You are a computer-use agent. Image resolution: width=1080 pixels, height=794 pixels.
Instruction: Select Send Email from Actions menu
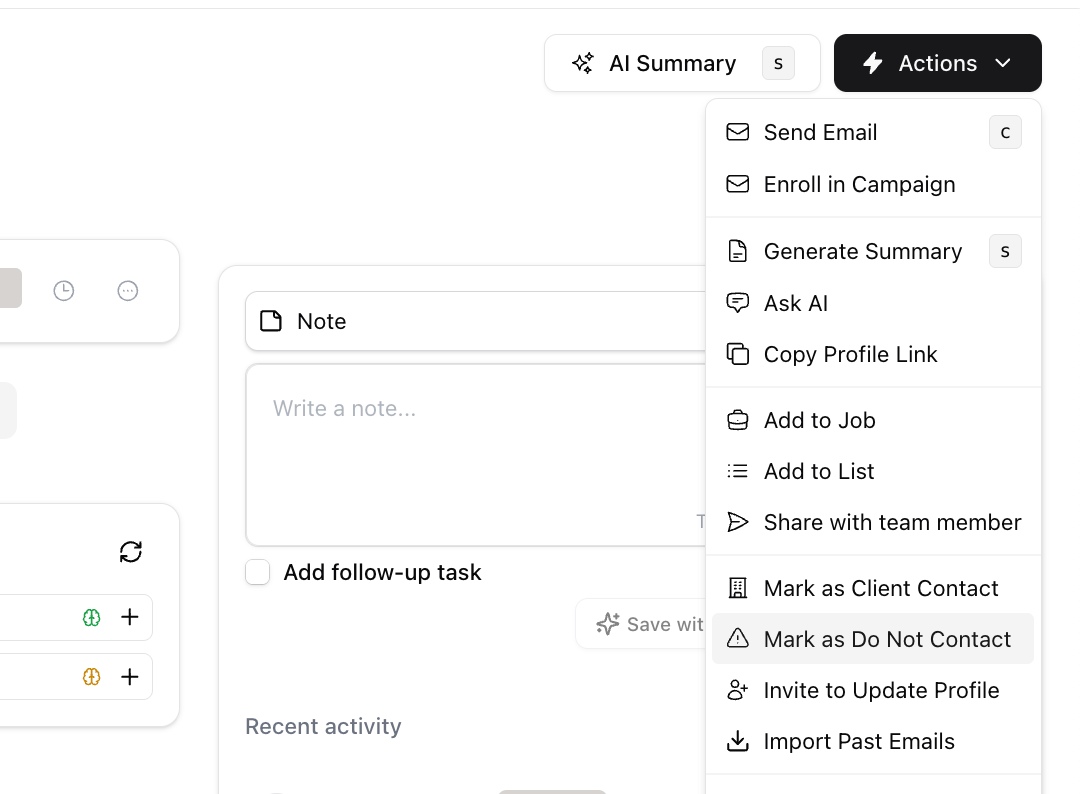[873, 132]
